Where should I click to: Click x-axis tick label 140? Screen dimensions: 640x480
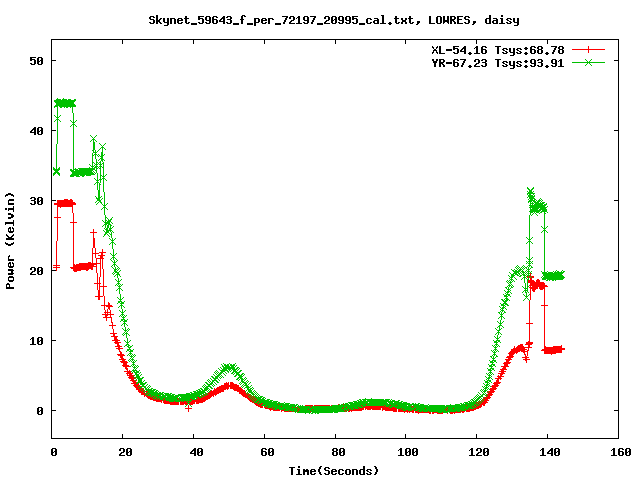(550, 452)
